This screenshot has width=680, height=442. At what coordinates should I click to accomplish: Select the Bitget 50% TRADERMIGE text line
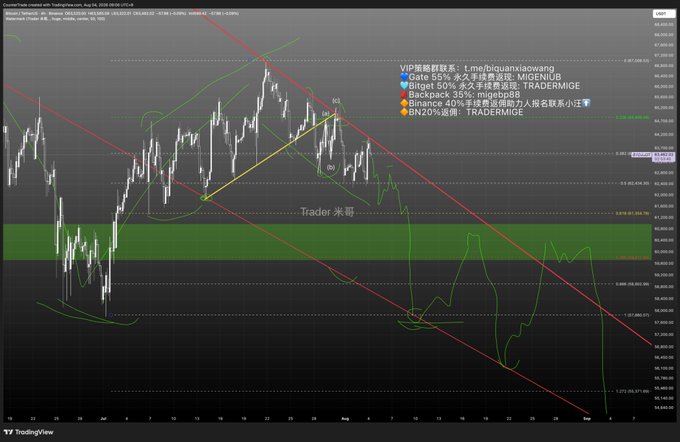[490, 86]
